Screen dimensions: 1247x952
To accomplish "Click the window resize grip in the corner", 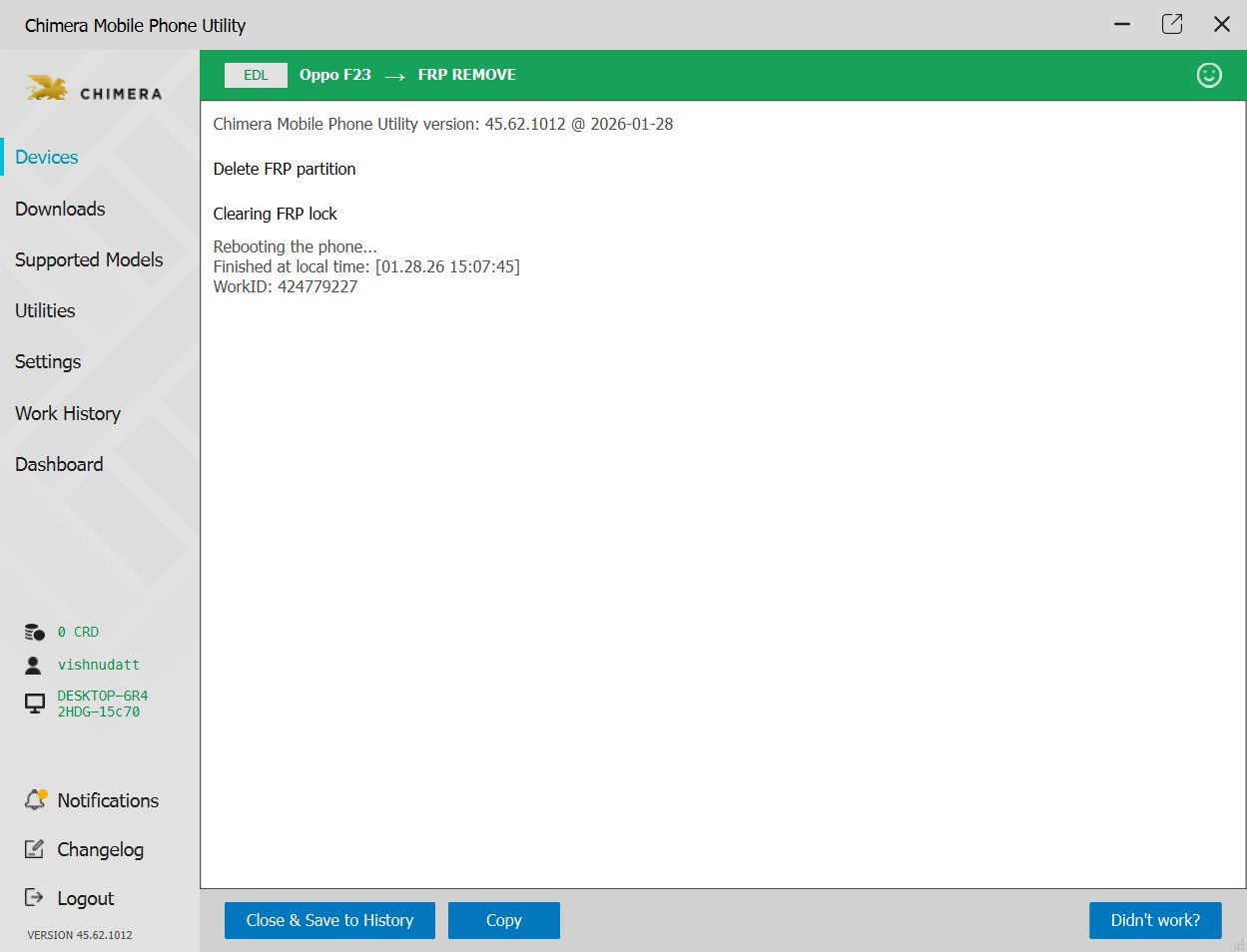I will (1239, 944).
